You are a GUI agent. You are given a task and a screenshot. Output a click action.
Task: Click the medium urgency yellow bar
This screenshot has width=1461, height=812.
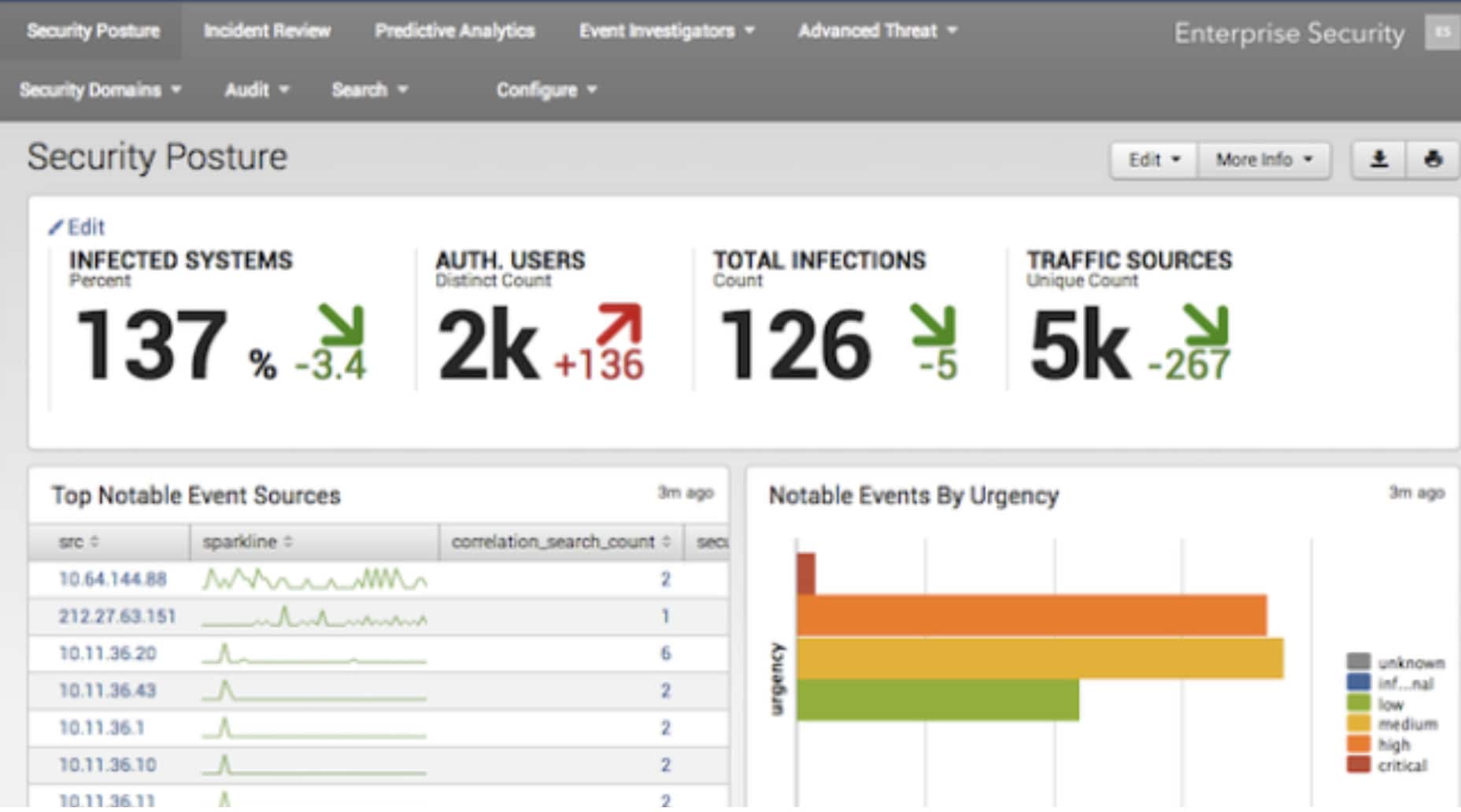(1040, 658)
